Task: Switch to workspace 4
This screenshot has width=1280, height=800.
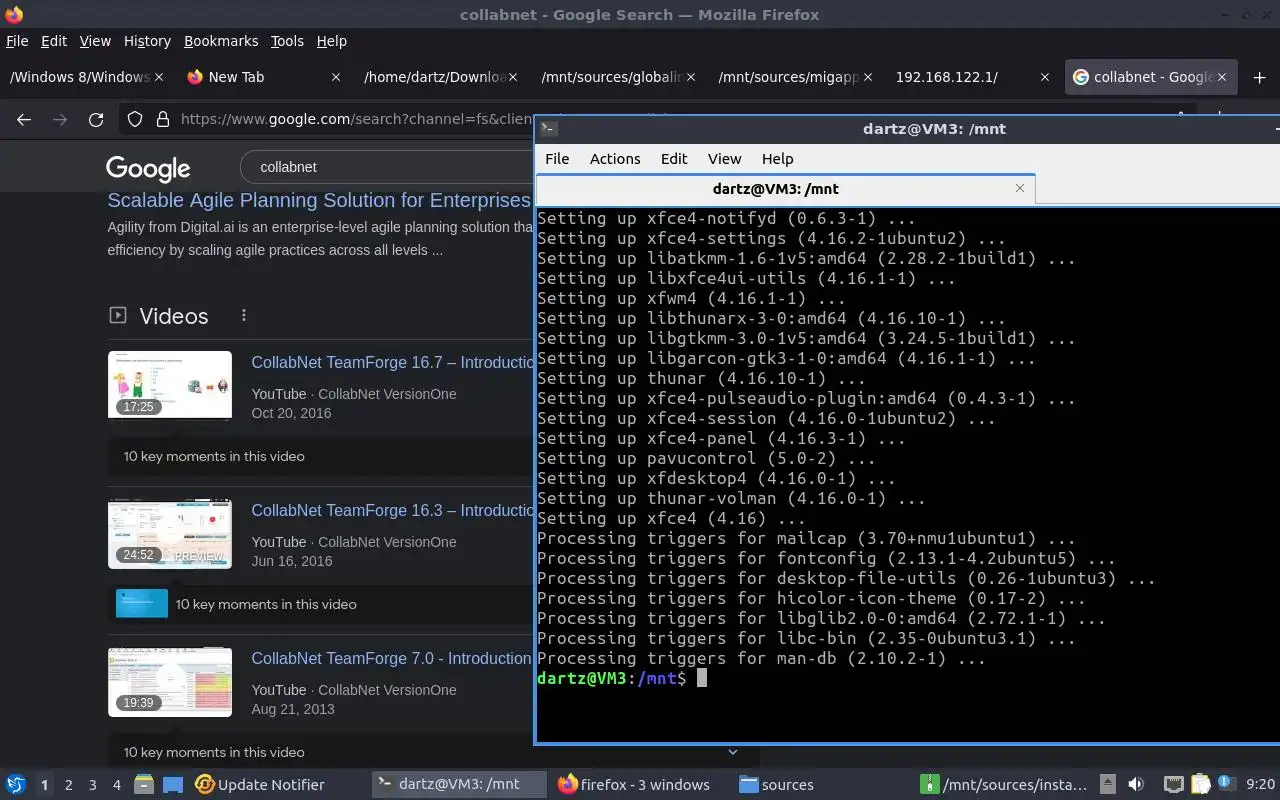Action: [x=116, y=785]
